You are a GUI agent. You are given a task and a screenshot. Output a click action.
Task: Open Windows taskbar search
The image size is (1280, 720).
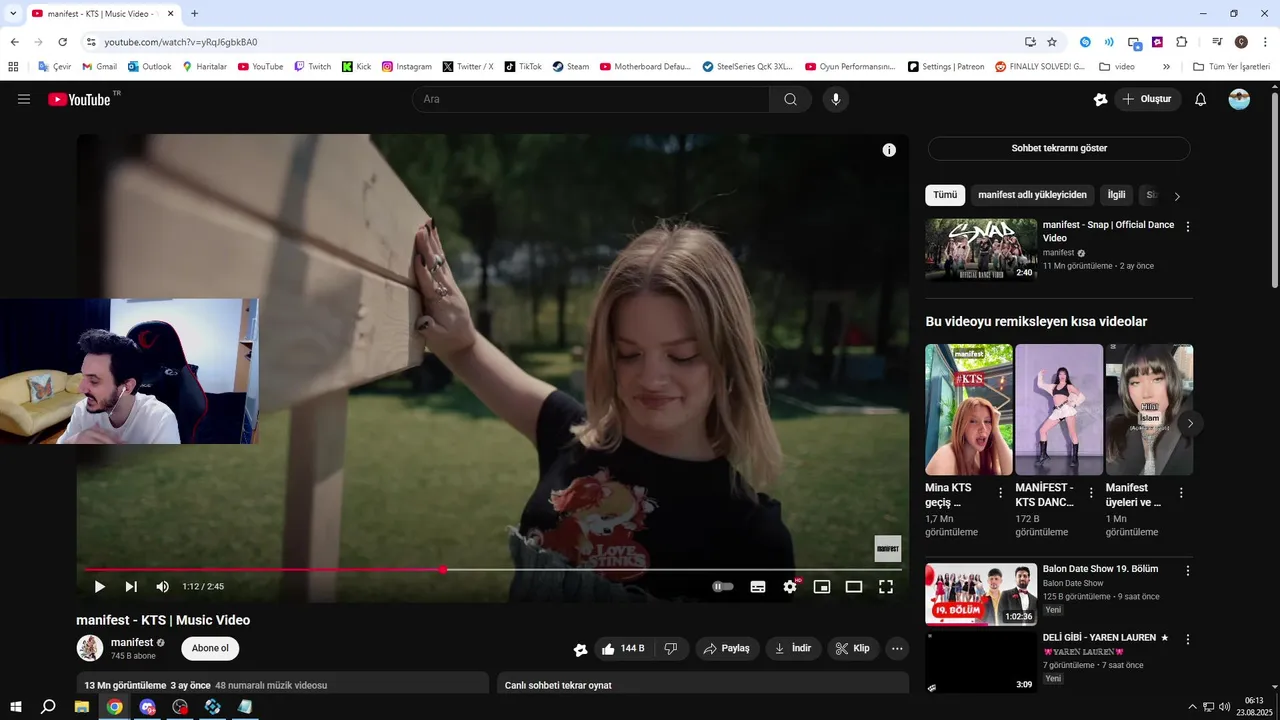[x=48, y=707]
